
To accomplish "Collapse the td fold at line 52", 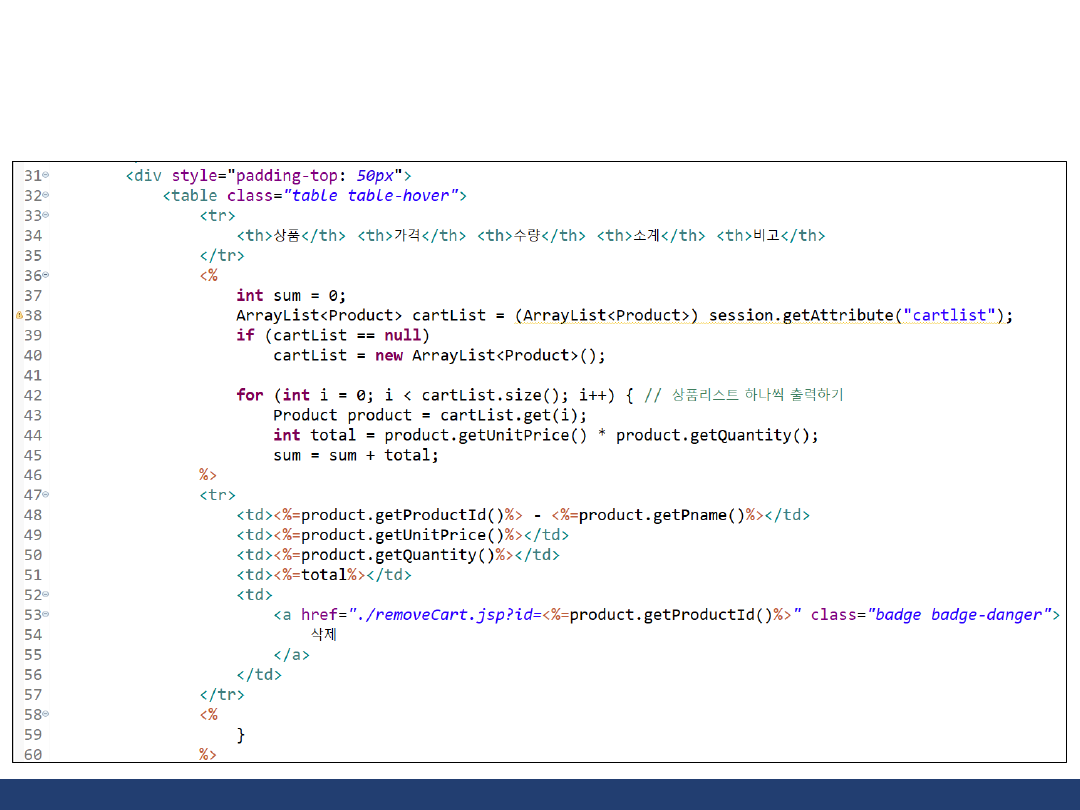I will coord(46,595).
